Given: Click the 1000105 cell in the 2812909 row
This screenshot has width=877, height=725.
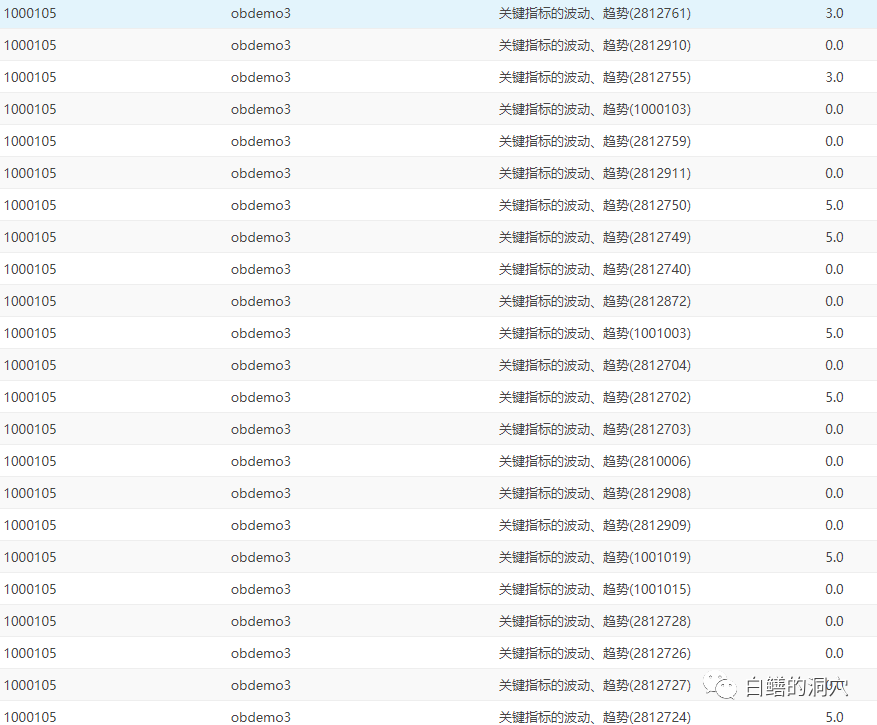Looking at the screenshot, I should [30, 525].
